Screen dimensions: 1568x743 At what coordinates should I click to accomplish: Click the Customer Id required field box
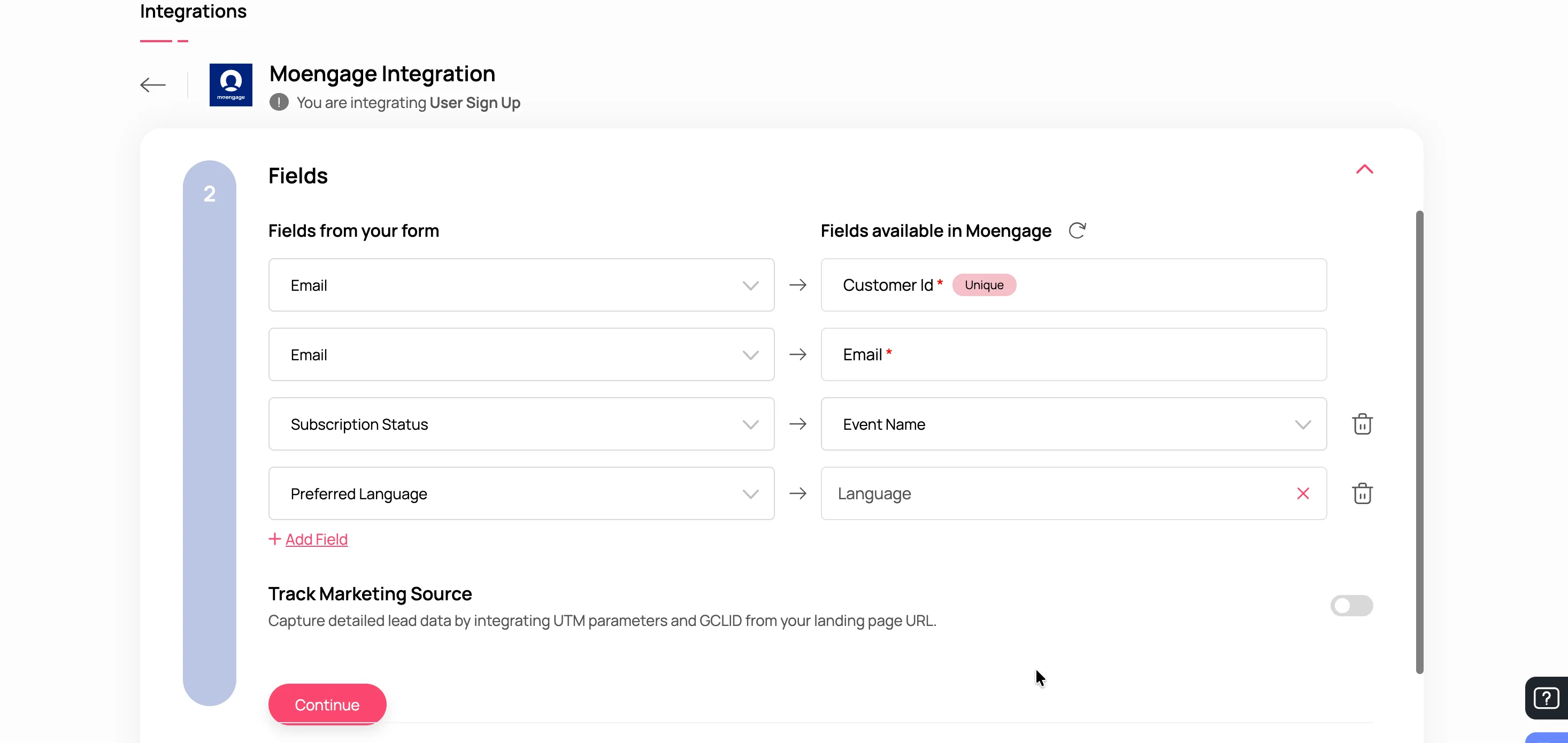[1073, 285]
